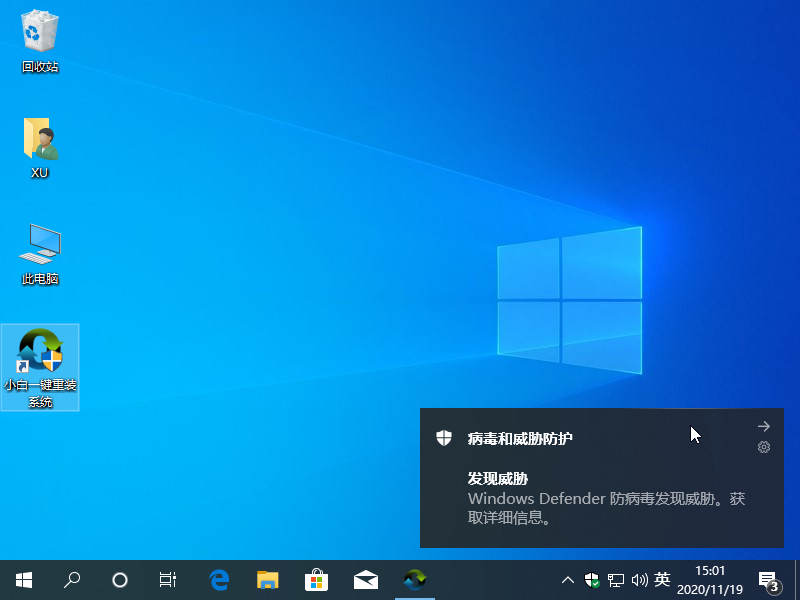Select the 小白一键重装系统 desktop shortcut

(x=40, y=367)
